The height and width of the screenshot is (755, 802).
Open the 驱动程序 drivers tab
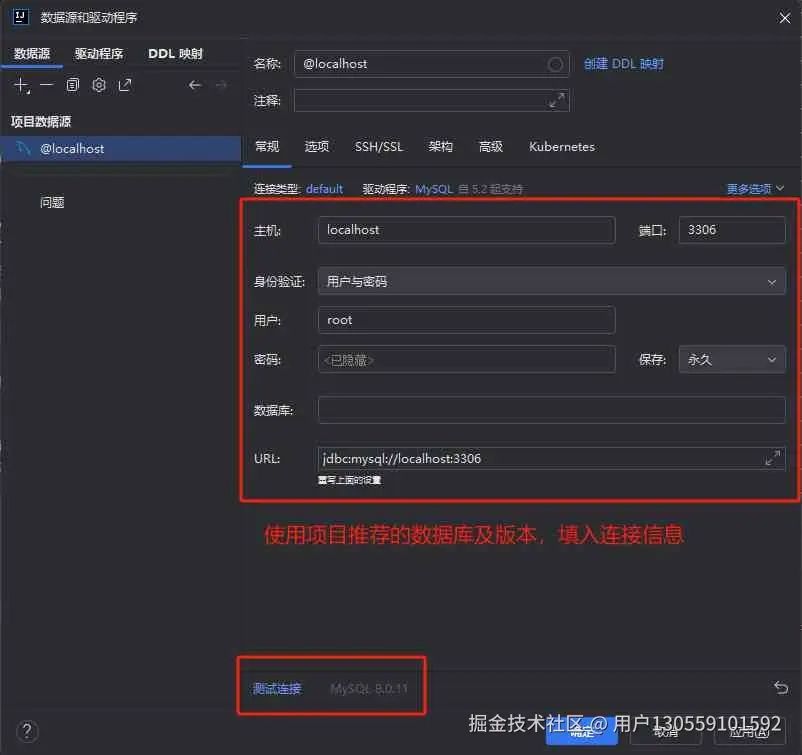click(97, 53)
